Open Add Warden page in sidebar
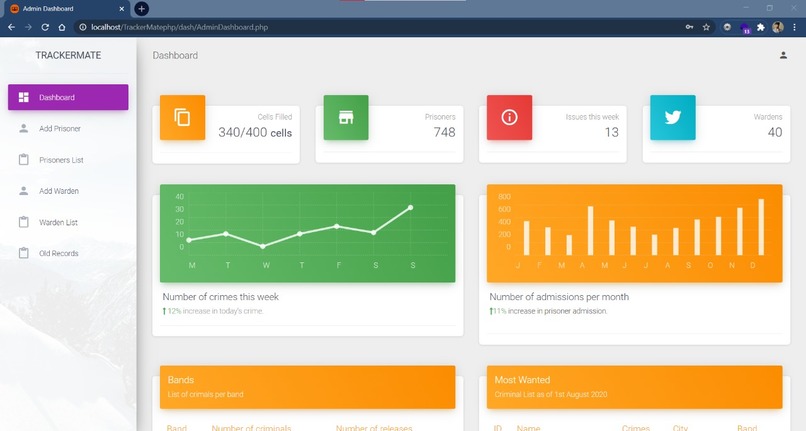This screenshot has height=431, width=806. pyautogui.click(x=68, y=191)
